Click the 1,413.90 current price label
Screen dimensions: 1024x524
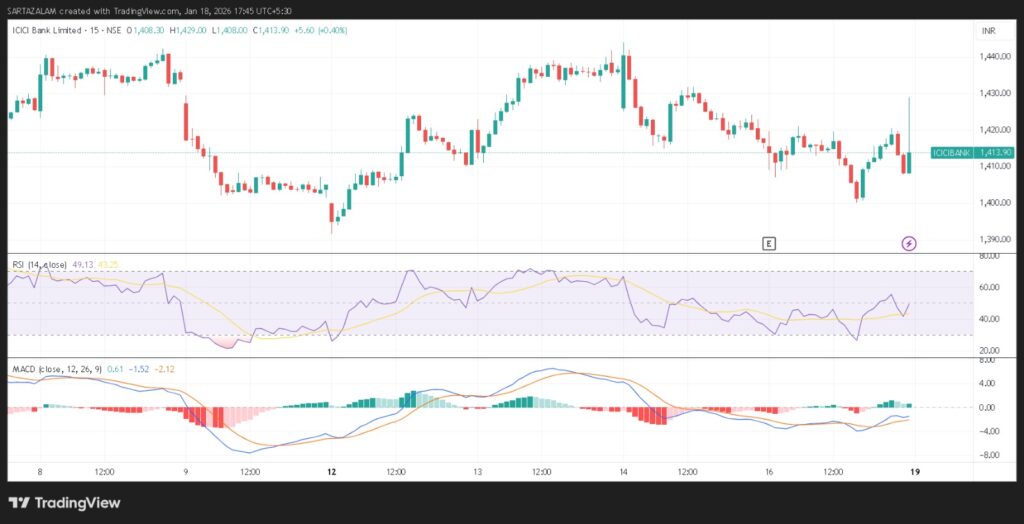pos(996,152)
